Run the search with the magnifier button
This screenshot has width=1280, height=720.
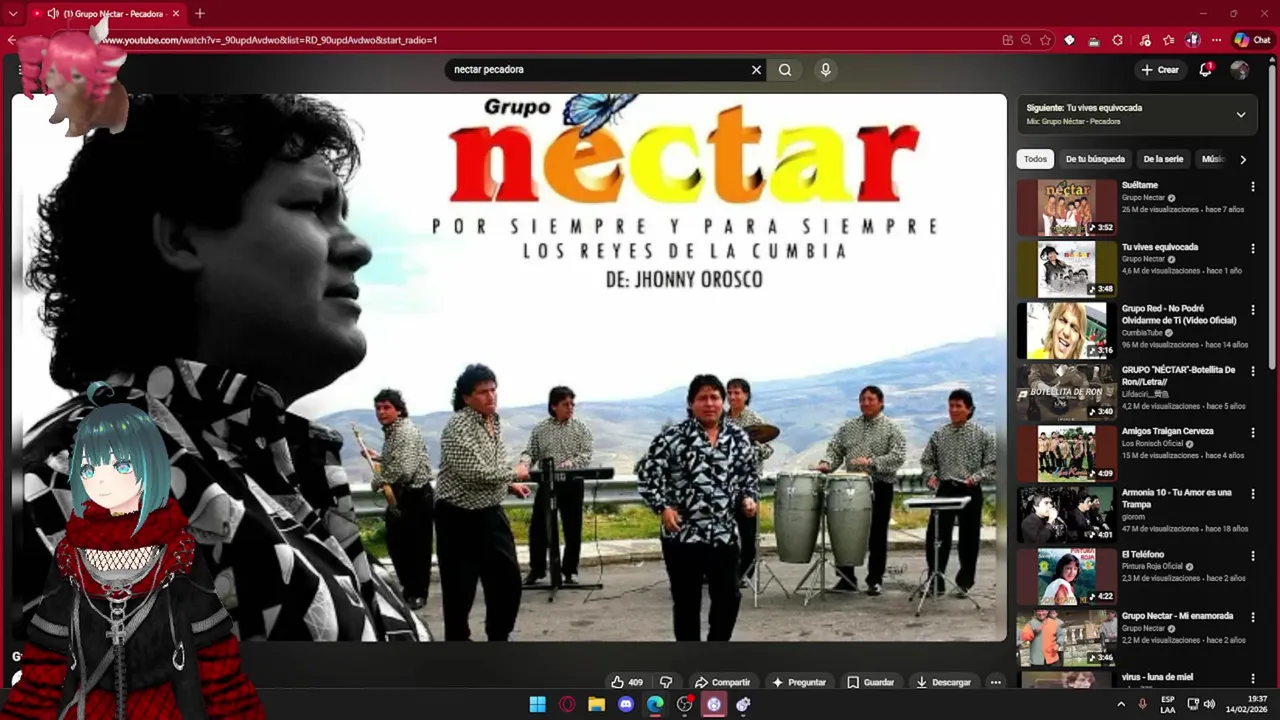click(785, 70)
